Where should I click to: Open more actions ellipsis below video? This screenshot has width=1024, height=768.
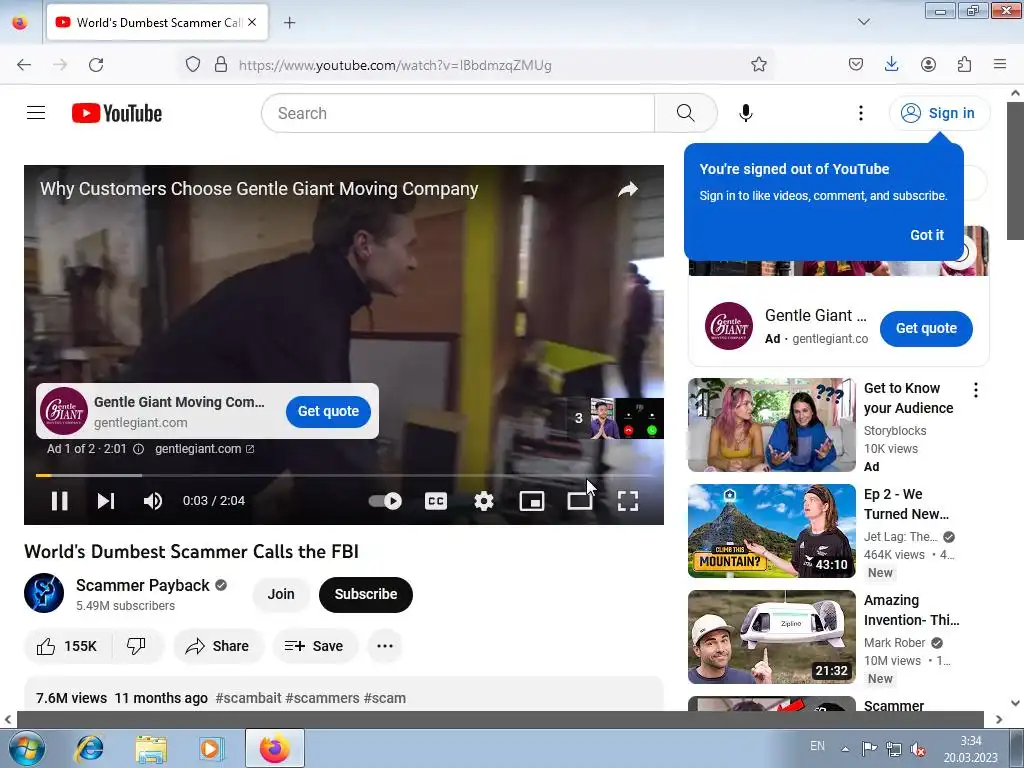pos(385,646)
